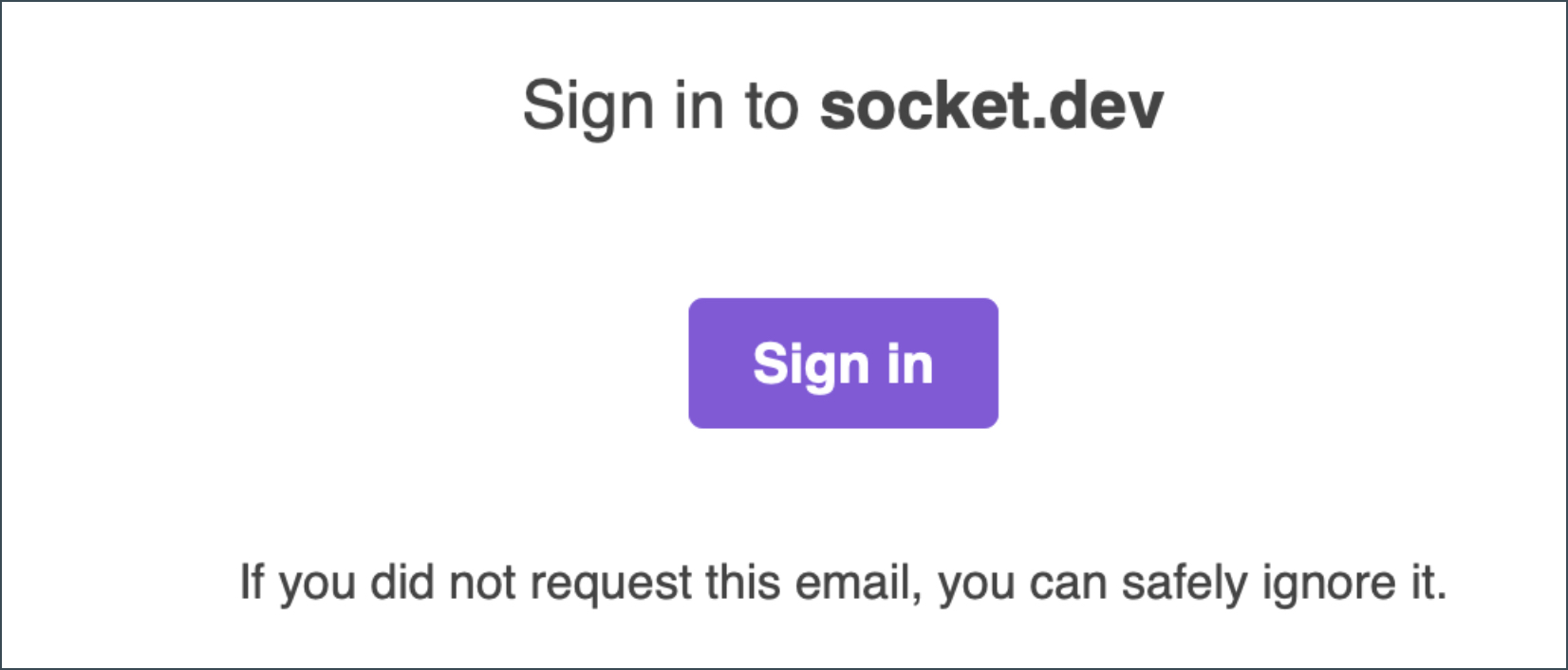Click the word "to" in the heading
The image size is (1568, 670).
pos(771,105)
